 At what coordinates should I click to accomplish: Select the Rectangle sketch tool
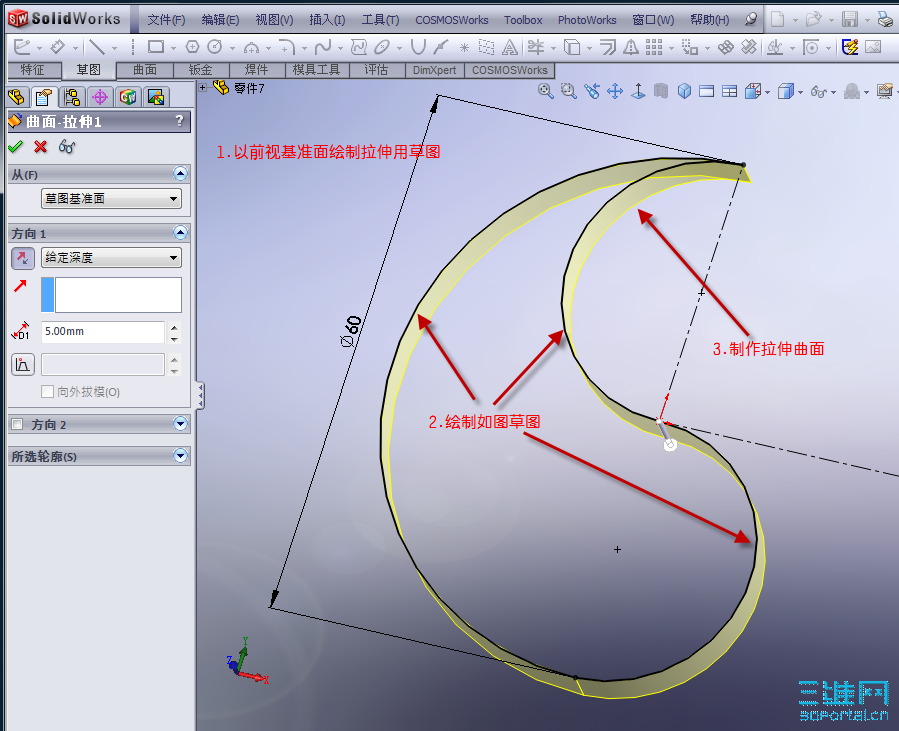point(155,47)
